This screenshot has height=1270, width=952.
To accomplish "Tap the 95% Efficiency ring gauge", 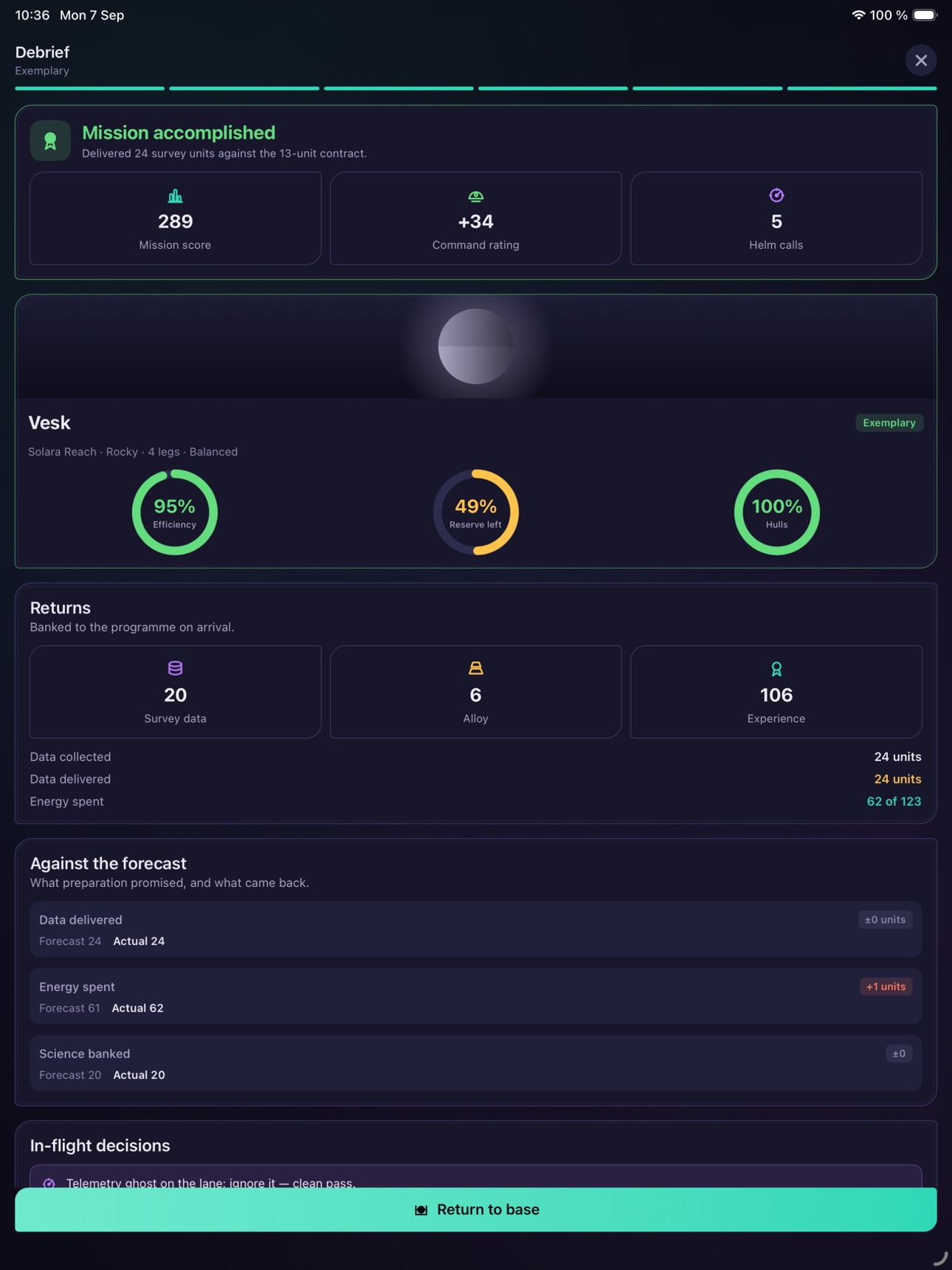I will tap(175, 512).
